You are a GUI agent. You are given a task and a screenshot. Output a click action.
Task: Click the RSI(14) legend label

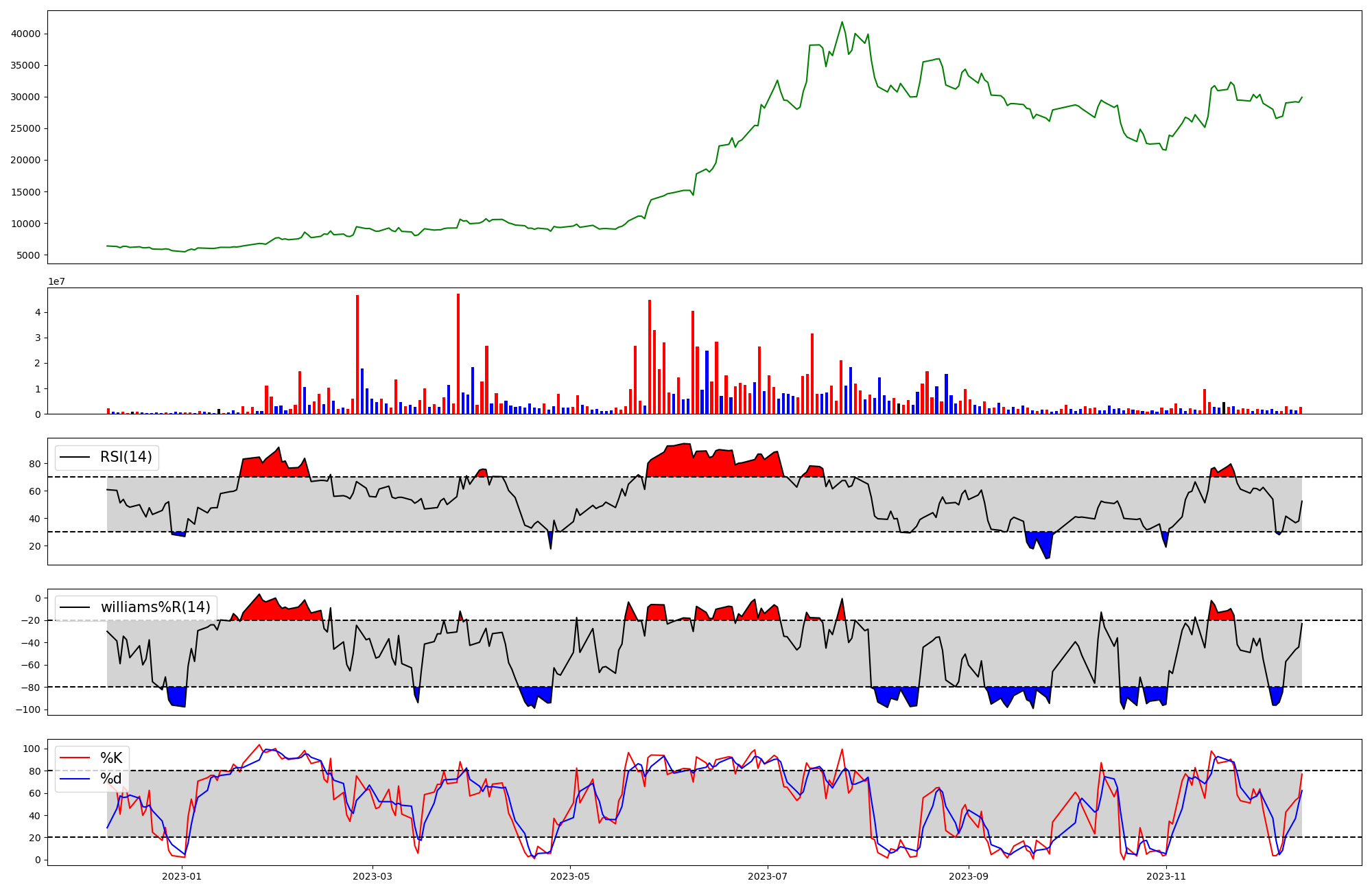tap(126, 457)
